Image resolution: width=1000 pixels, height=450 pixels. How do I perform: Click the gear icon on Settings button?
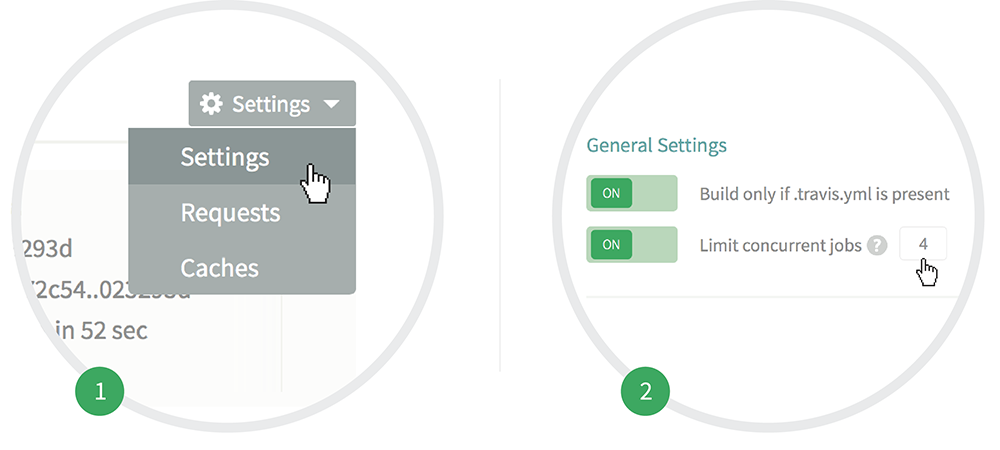coord(210,104)
